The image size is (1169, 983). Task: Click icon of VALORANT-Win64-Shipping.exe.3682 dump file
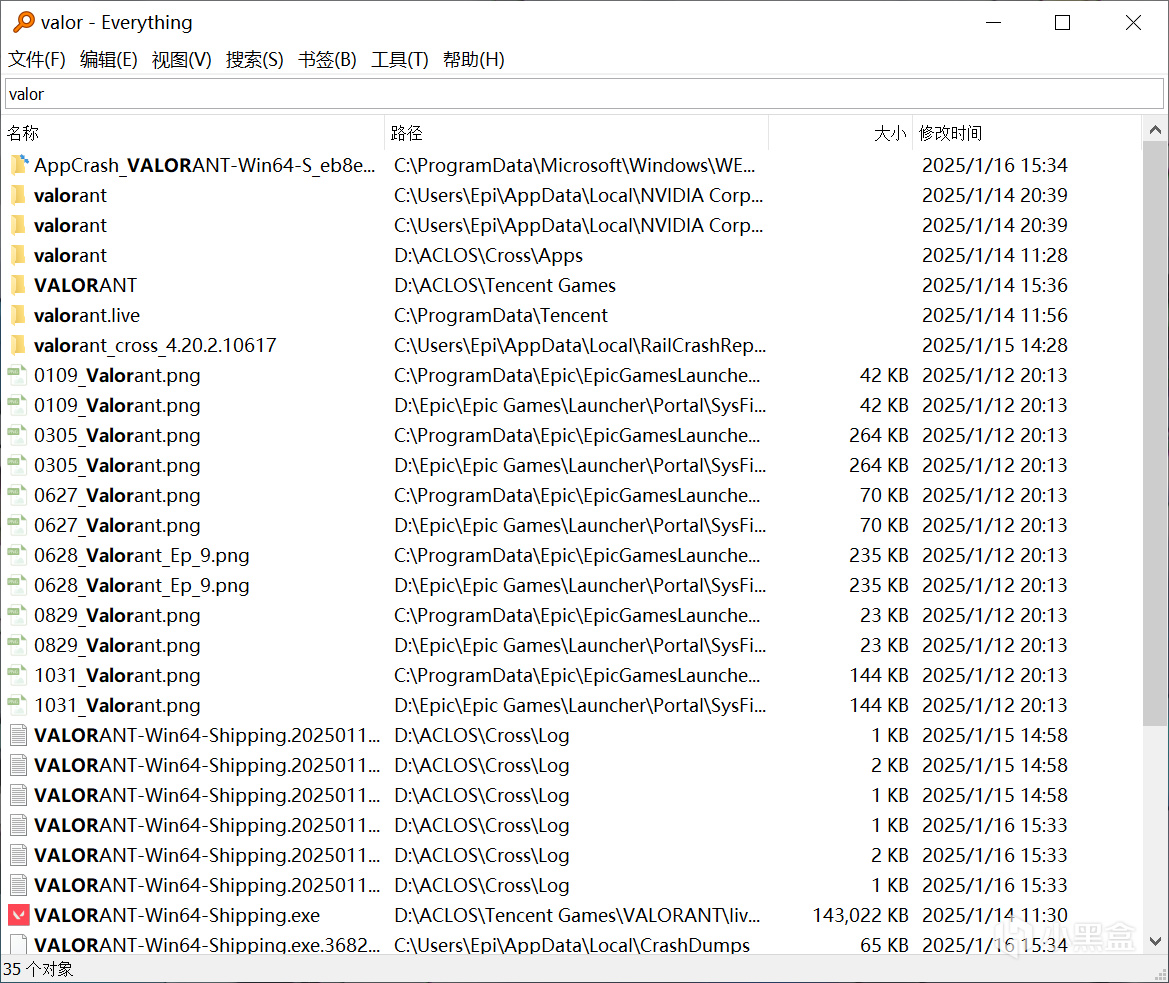[18, 945]
